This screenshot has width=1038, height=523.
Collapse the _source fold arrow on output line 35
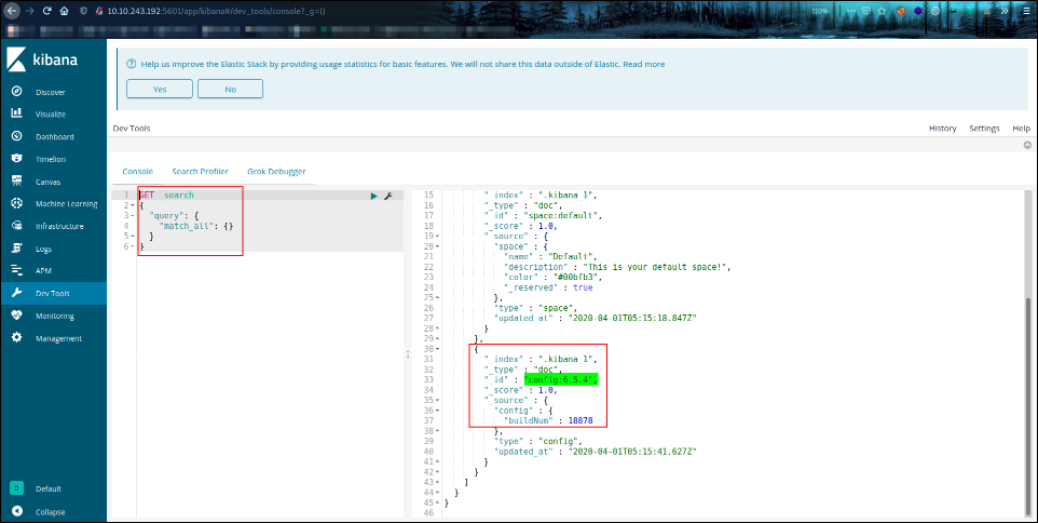(438, 400)
